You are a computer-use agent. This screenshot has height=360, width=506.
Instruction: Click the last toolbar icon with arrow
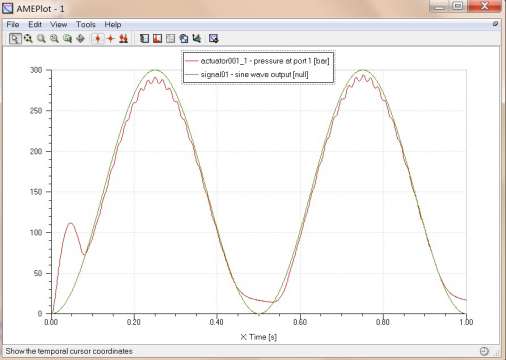214,39
